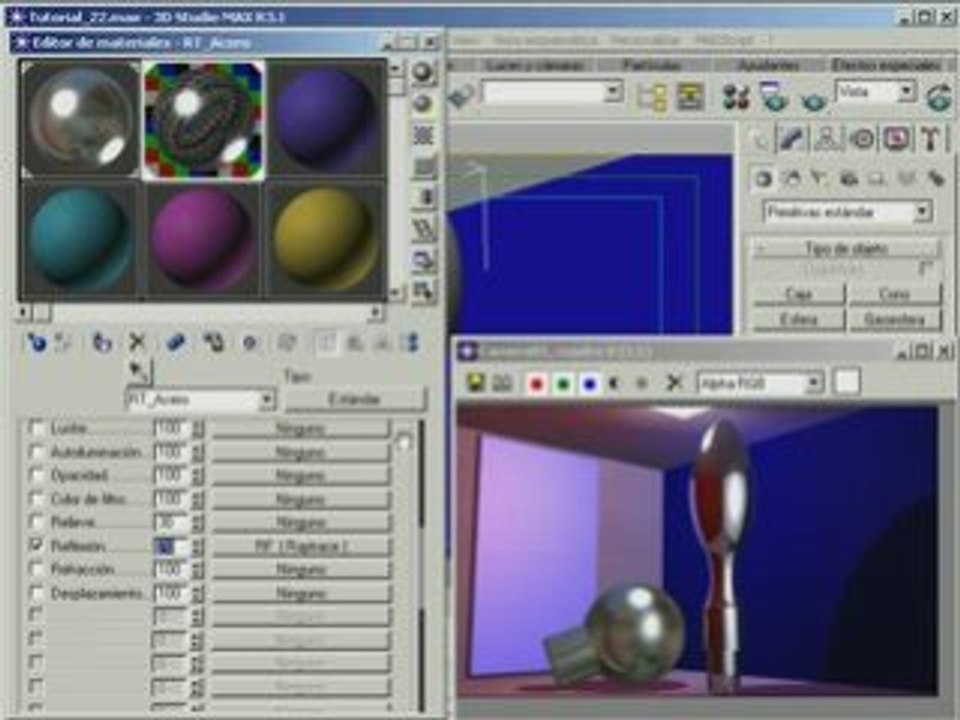
Task: Open the RT_Acero material name dropdown
Action: (x=266, y=400)
